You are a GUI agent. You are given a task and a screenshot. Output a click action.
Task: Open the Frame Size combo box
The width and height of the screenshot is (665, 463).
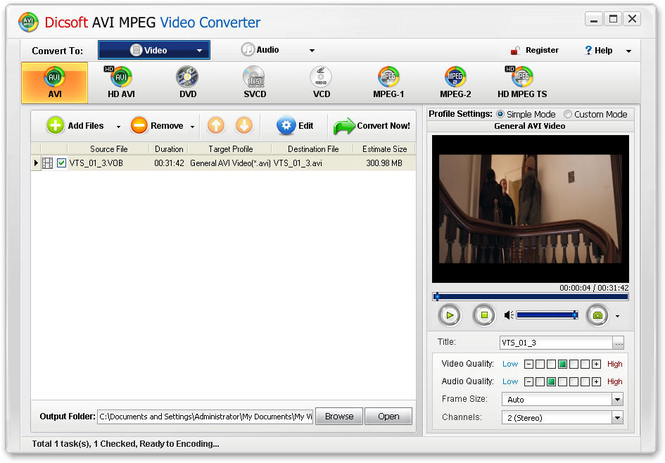tap(562, 399)
